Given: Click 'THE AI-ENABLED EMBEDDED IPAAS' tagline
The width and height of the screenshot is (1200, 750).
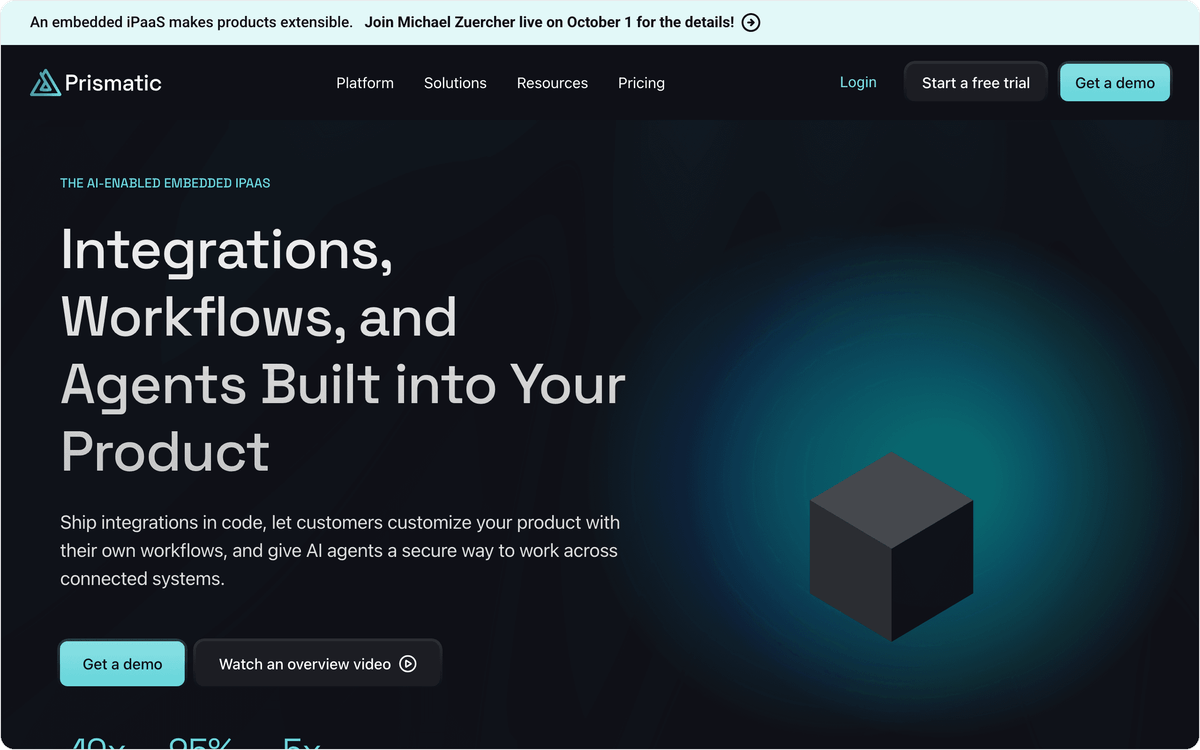Looking at the screenshot, I should (x=165, y=183).
